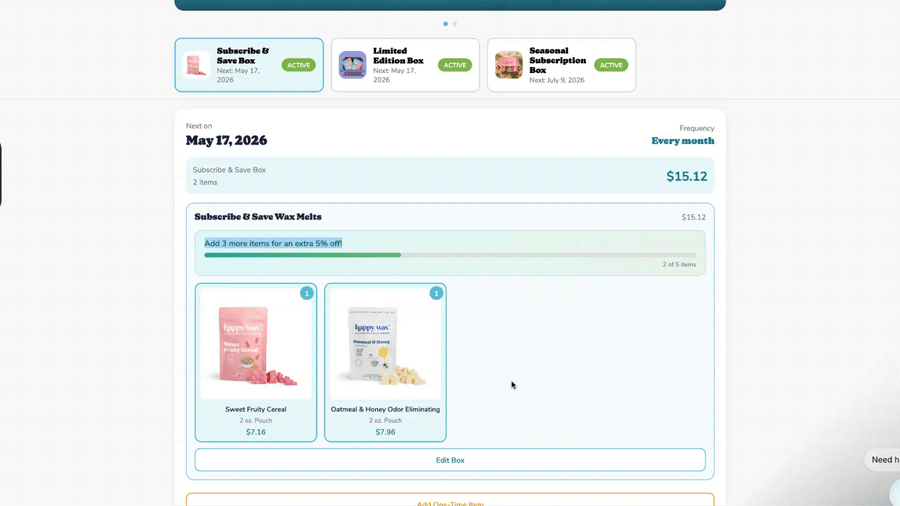
Task: Click the $15.12 box total price
Action: 686,176
